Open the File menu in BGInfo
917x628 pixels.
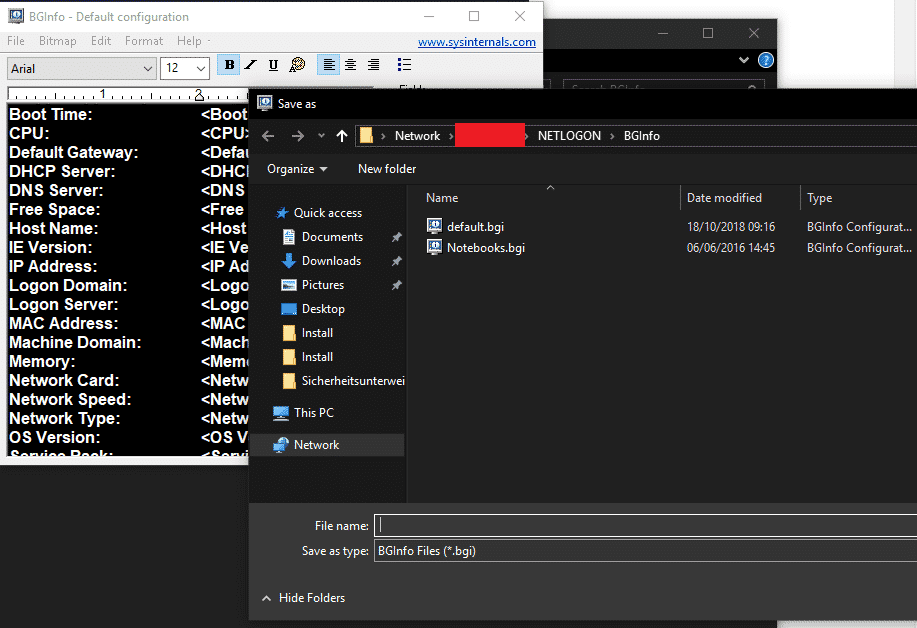coord(16,41)
